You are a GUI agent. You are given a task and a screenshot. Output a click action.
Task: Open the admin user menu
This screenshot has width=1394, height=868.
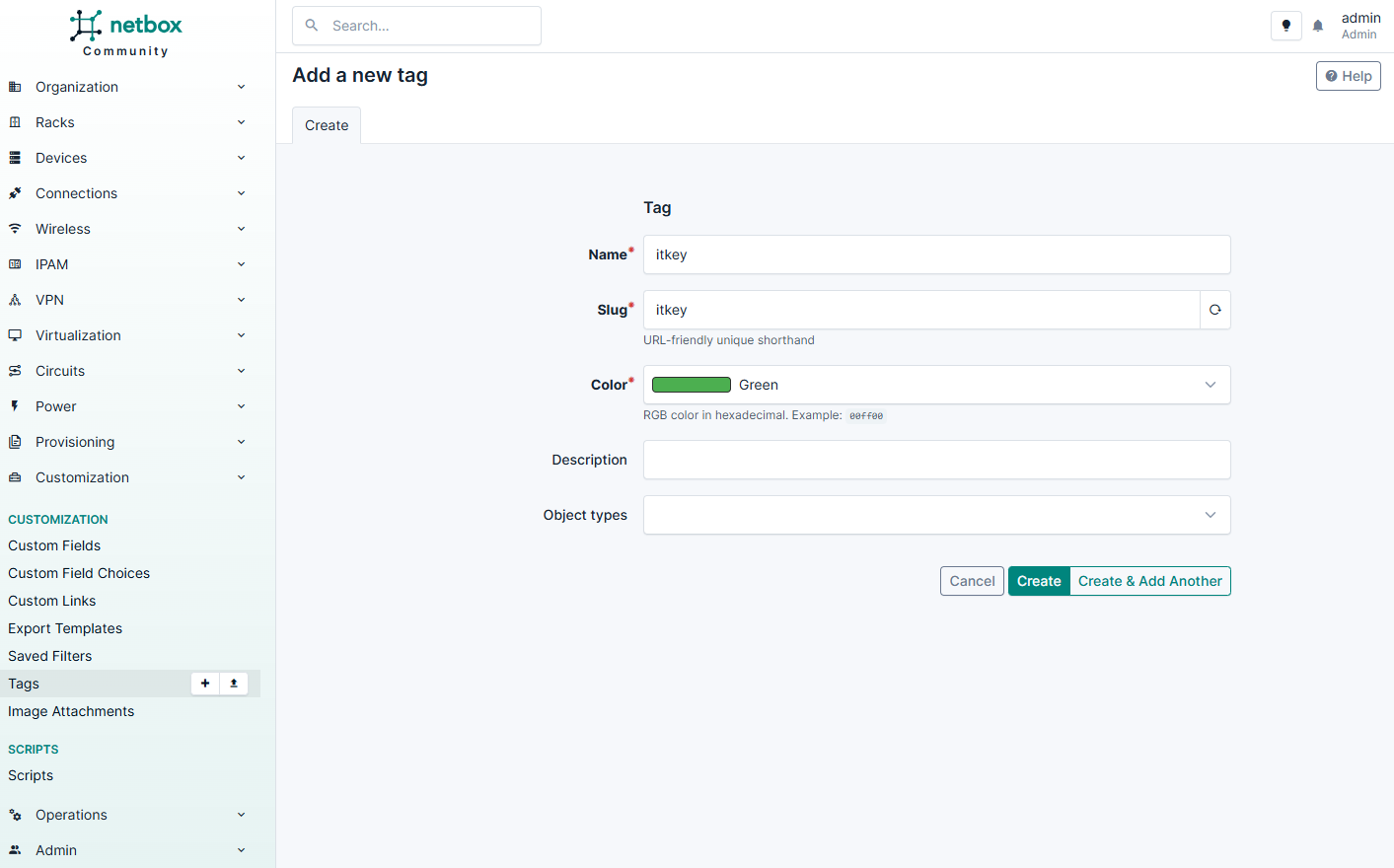(x=1359, y=26)
